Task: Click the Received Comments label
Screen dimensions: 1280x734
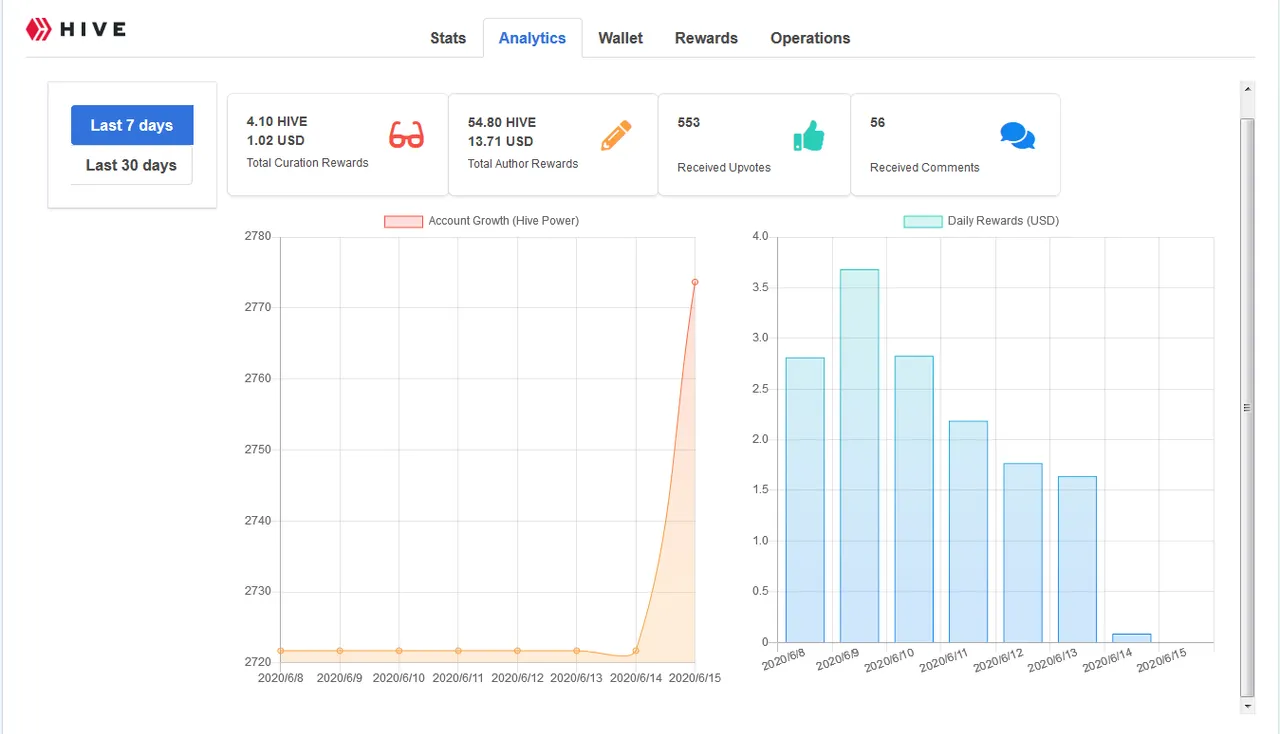Action: (924, 168)
